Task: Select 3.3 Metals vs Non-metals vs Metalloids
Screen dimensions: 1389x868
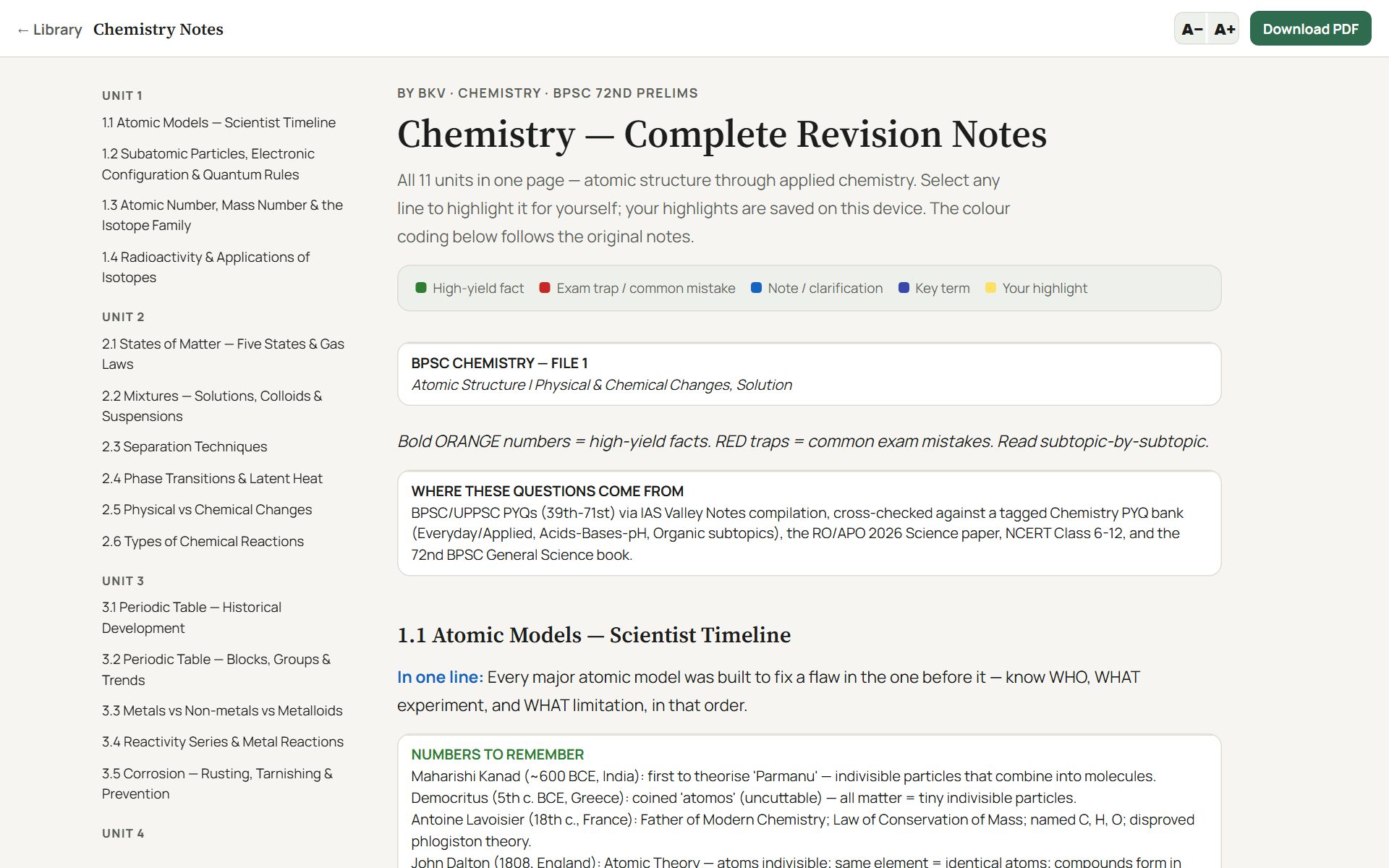Action: [222, 711]
